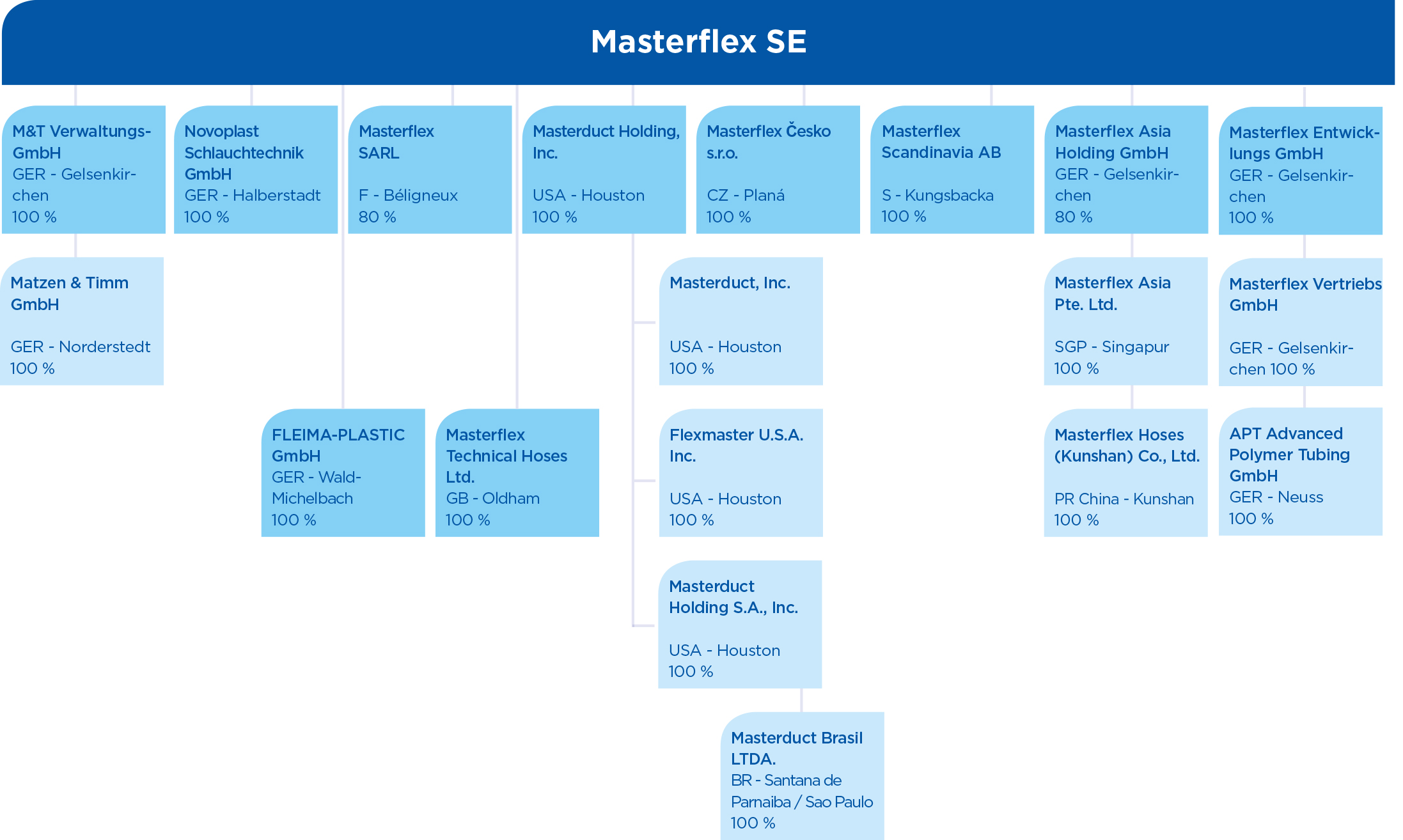Select the Masterduct, Inc. box
The height and width of the screenshot is (840, 1403).
(x=741, y=321)
